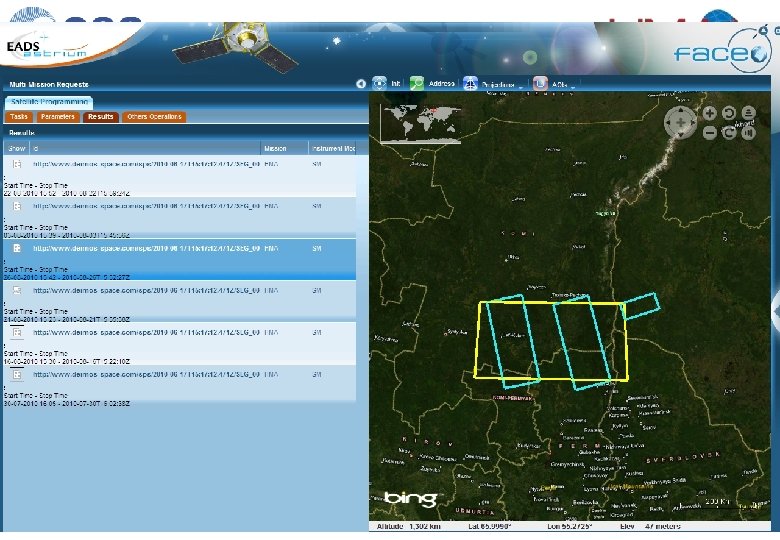Screen dimensions: 780x540
Task: Open the fourth result's deimos-space URL
Action: pyautogui.click(x=146, y=290)
